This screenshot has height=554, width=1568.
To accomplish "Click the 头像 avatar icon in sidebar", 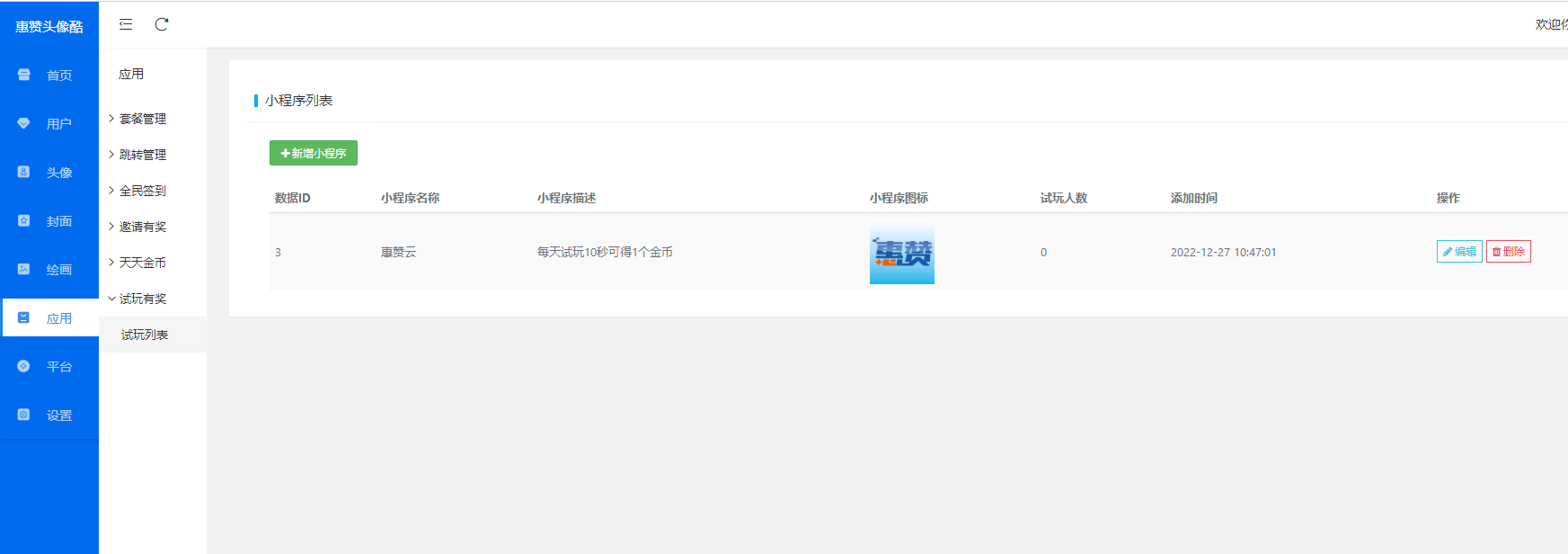I will [x=24, y=172].
